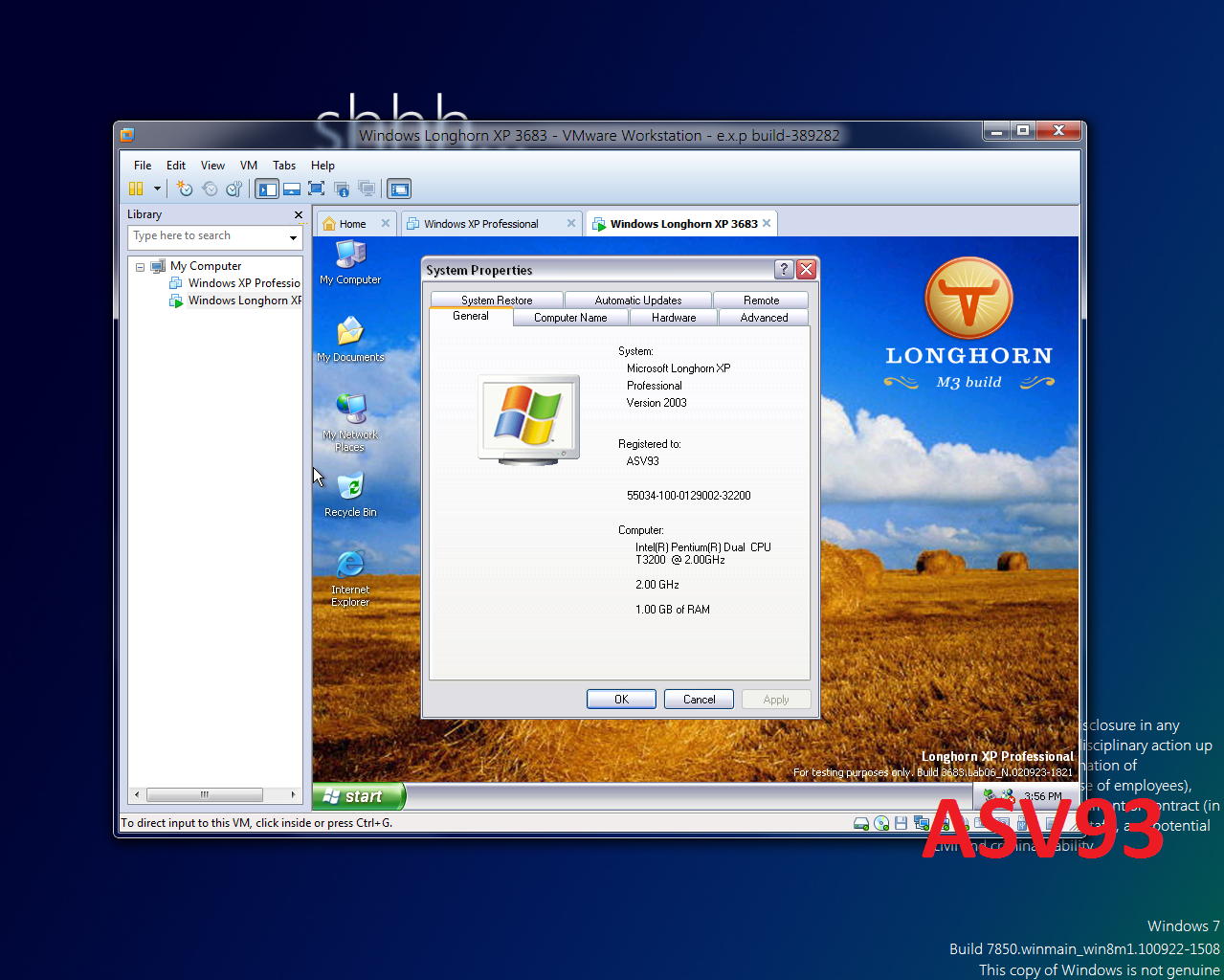This screenshot has width=1224, height=980.
Task: Open the Tabs menu
Action: pyautogui.click(x=284, y=166)
